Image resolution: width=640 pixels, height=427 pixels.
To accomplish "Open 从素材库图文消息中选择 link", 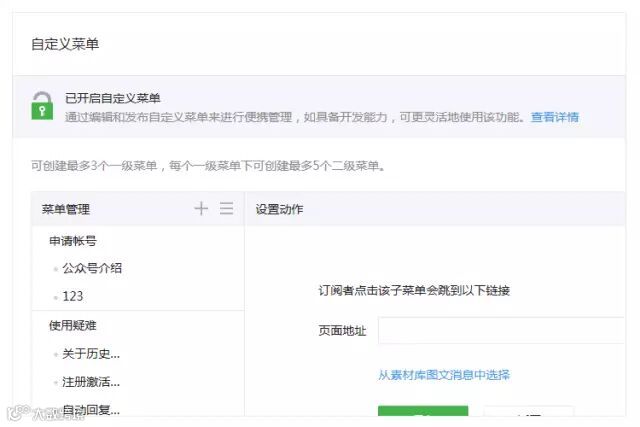I will point(444,375).
